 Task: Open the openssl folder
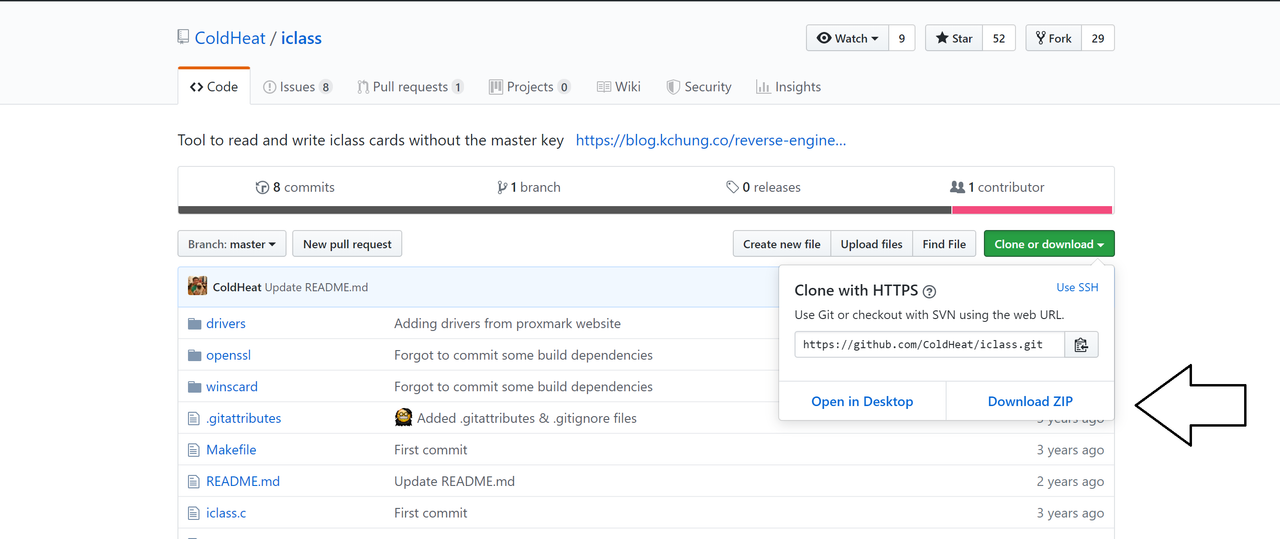(x=228, y=355)
